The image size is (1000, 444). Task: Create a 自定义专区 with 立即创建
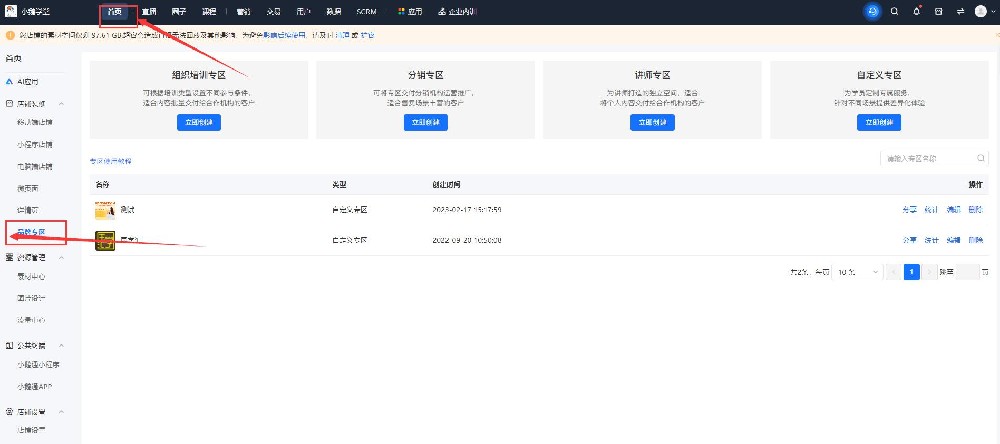coord(879,122)
